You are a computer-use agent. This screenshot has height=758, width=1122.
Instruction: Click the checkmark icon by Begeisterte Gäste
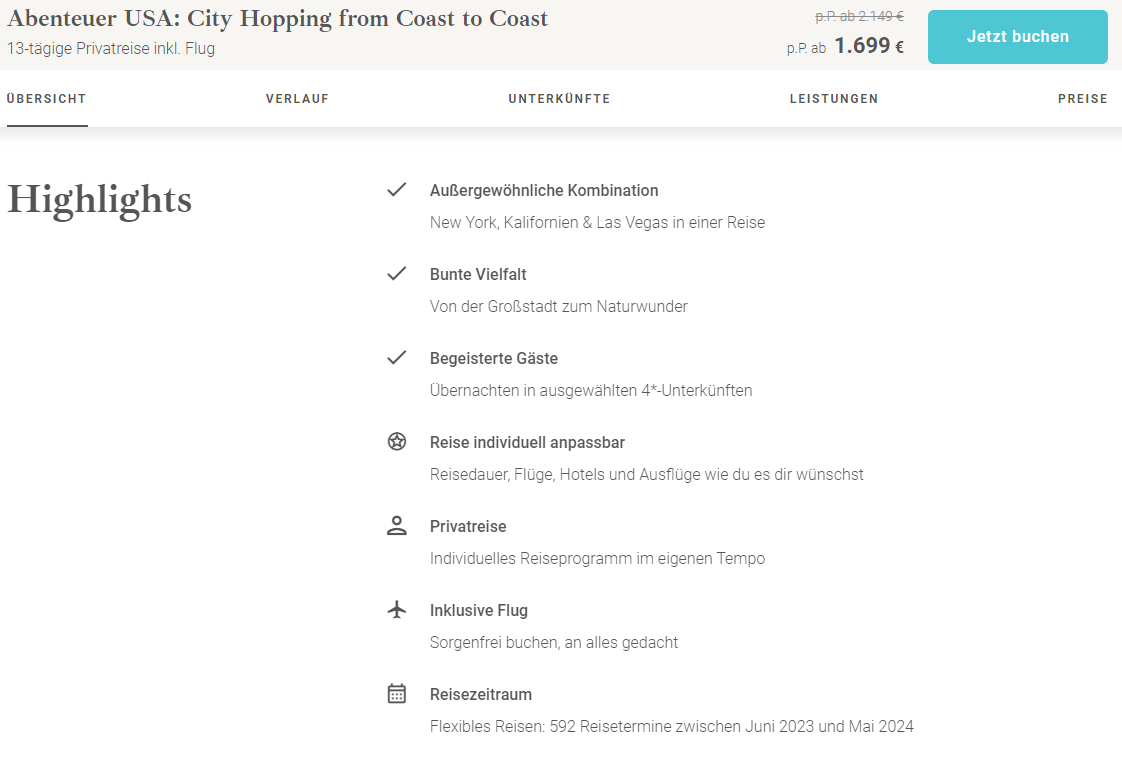pos(396,357)
